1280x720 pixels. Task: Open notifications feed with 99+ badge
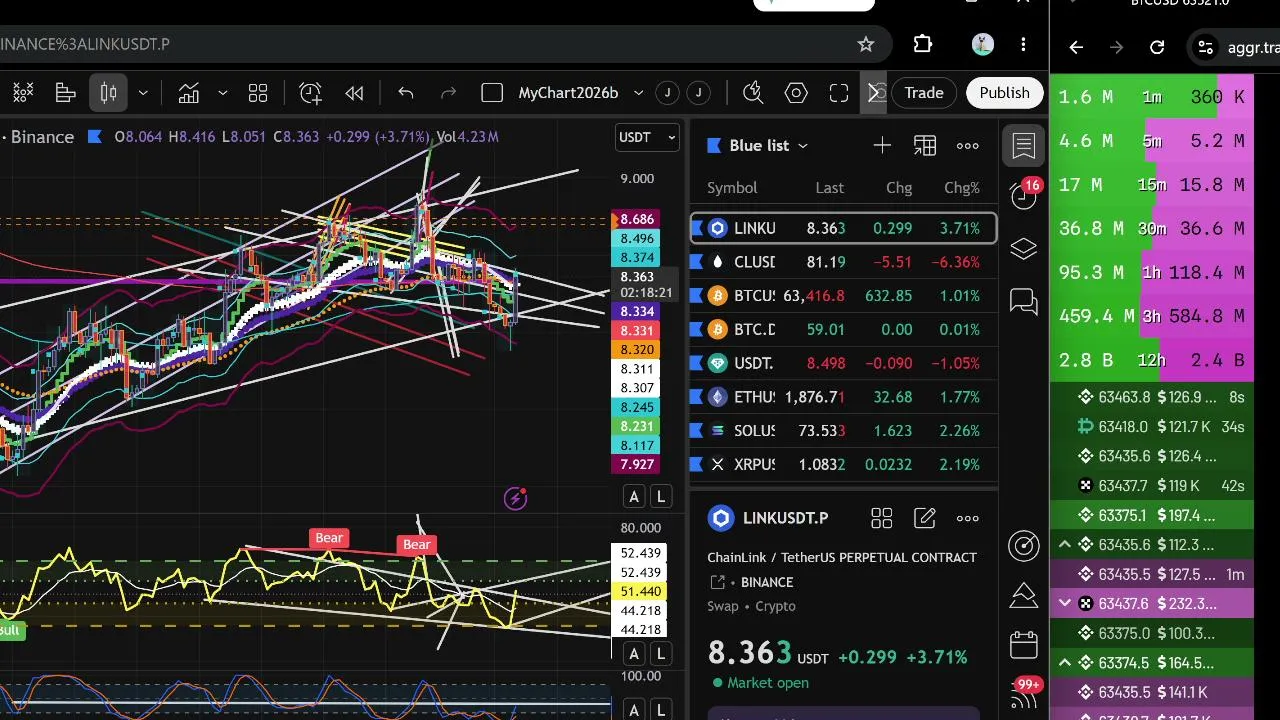pyautogui.click(x=1024, y=692)
